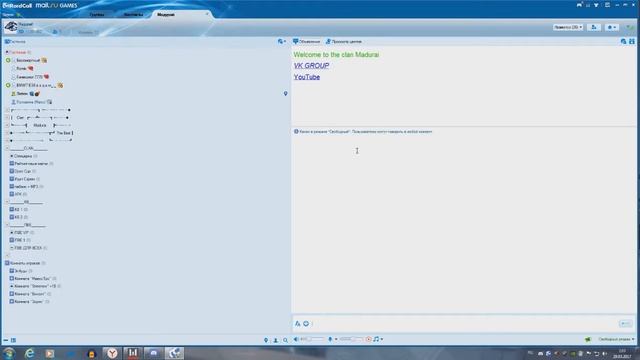
Task: Start recording with the red record button
Action: point(369,339)
